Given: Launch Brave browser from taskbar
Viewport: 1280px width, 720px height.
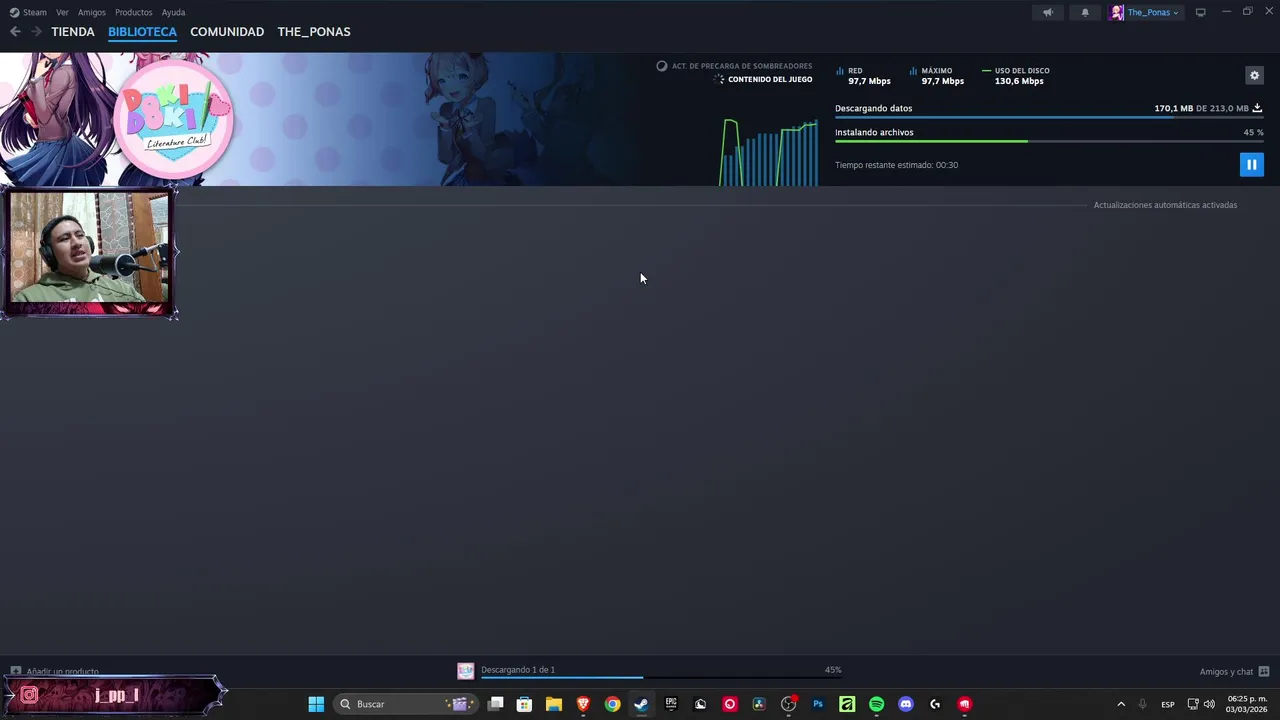Looking at the screenshot, I should (583, 704).
